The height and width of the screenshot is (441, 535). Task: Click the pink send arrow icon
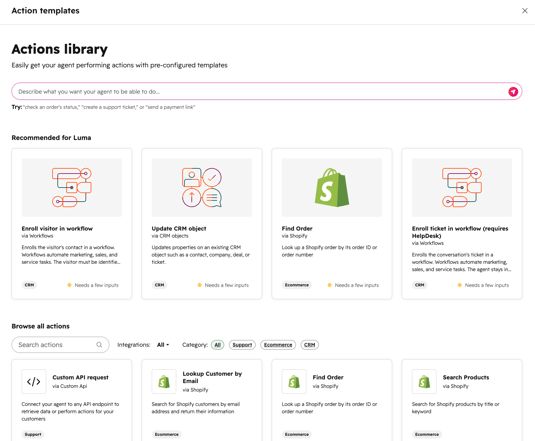pyautogui.click(x=513, y=91)
